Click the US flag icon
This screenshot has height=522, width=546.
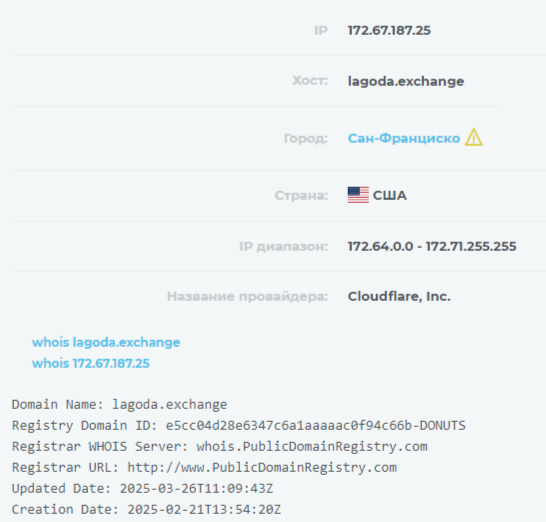coord(358,195)
